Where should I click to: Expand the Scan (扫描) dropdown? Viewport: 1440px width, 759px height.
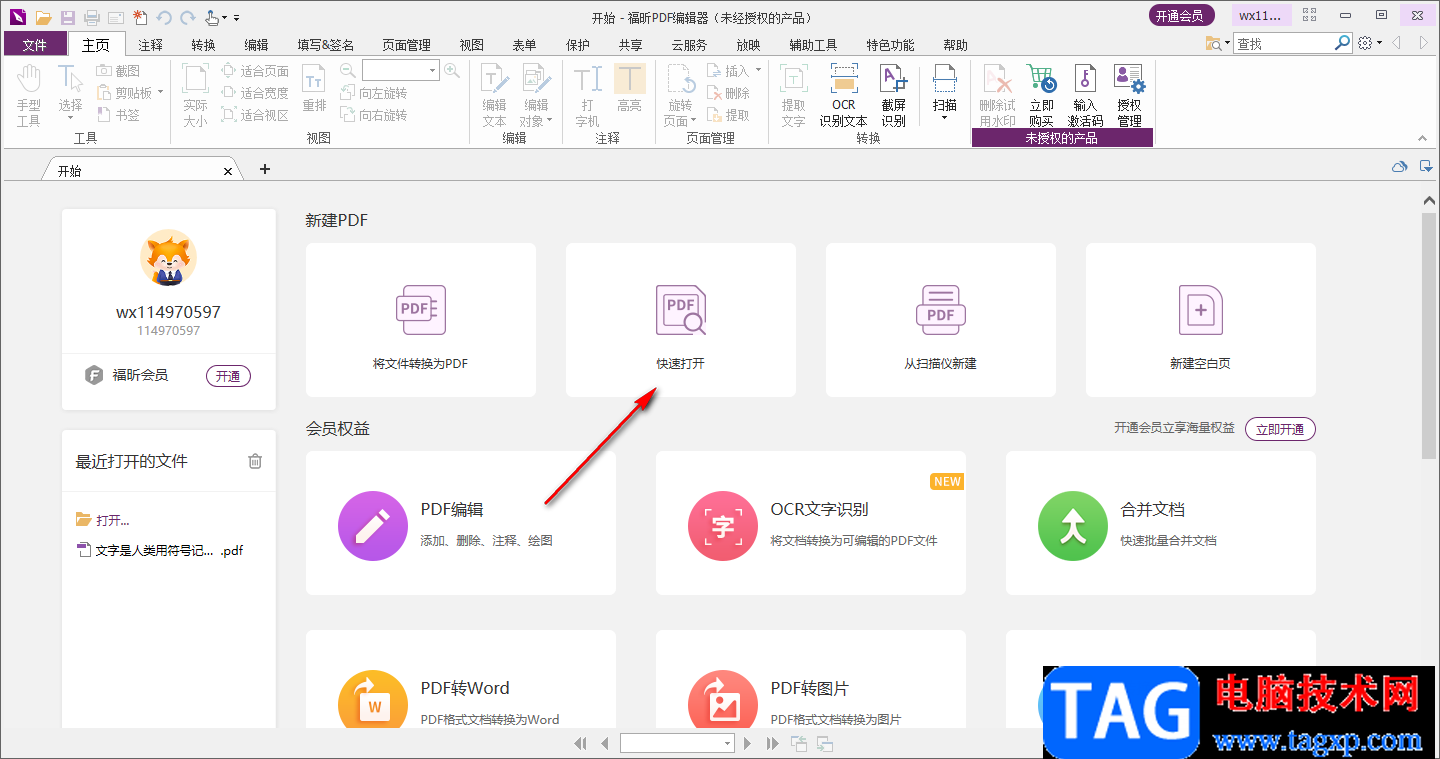[945, 118]
